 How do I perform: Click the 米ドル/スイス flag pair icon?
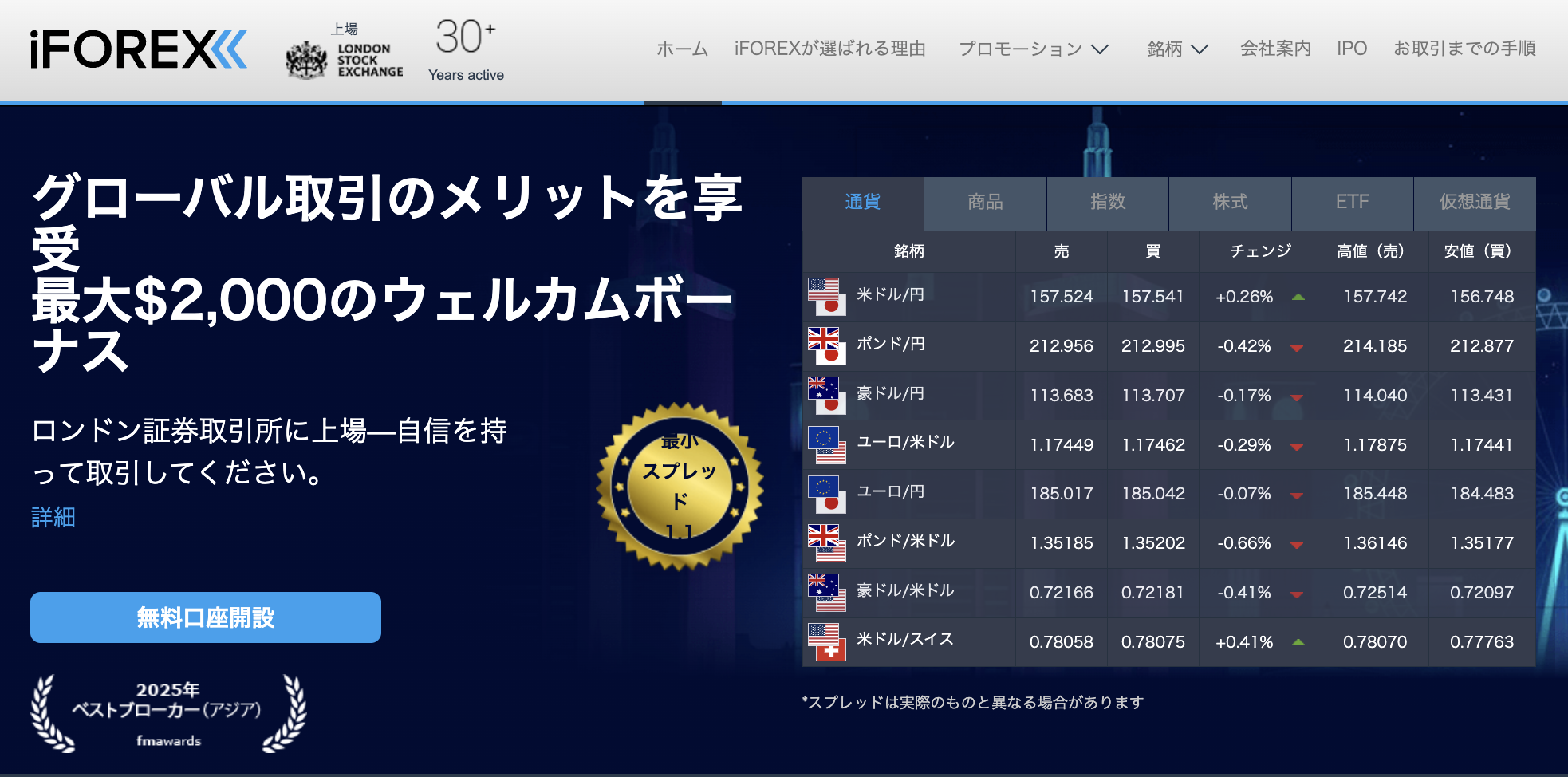[x=826, y=642]
